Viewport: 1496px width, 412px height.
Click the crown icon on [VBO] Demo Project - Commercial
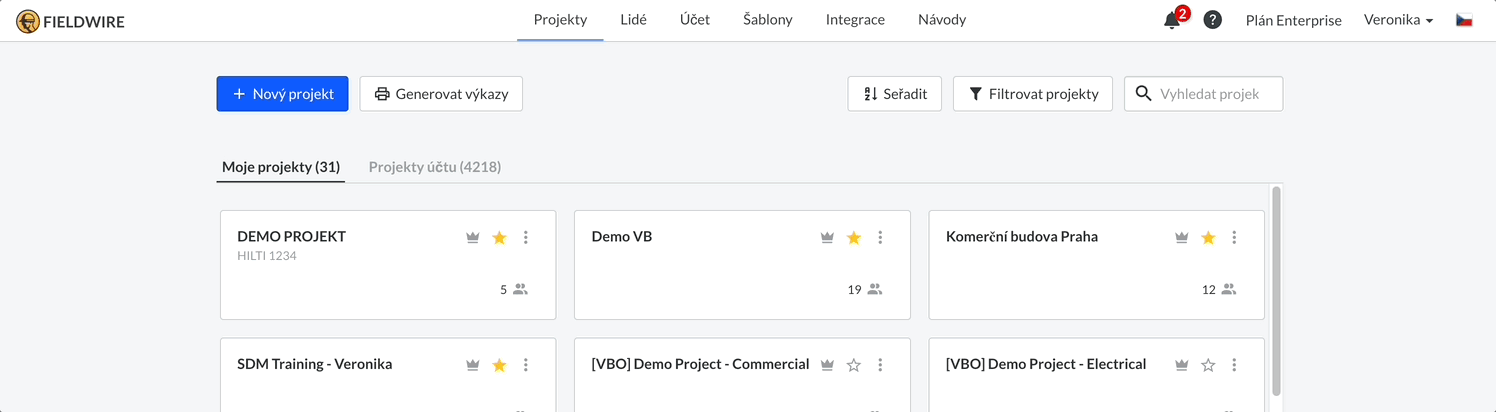click(x=827, y=365)
